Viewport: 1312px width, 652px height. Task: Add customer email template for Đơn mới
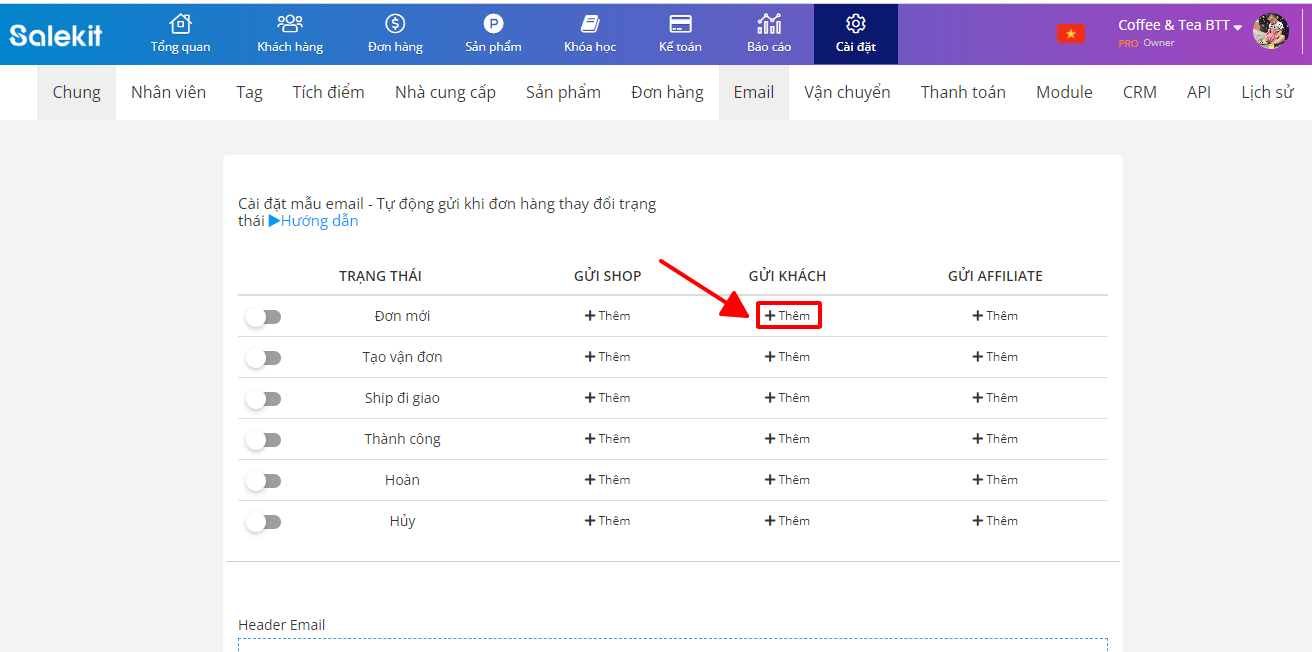click(788, 316)
